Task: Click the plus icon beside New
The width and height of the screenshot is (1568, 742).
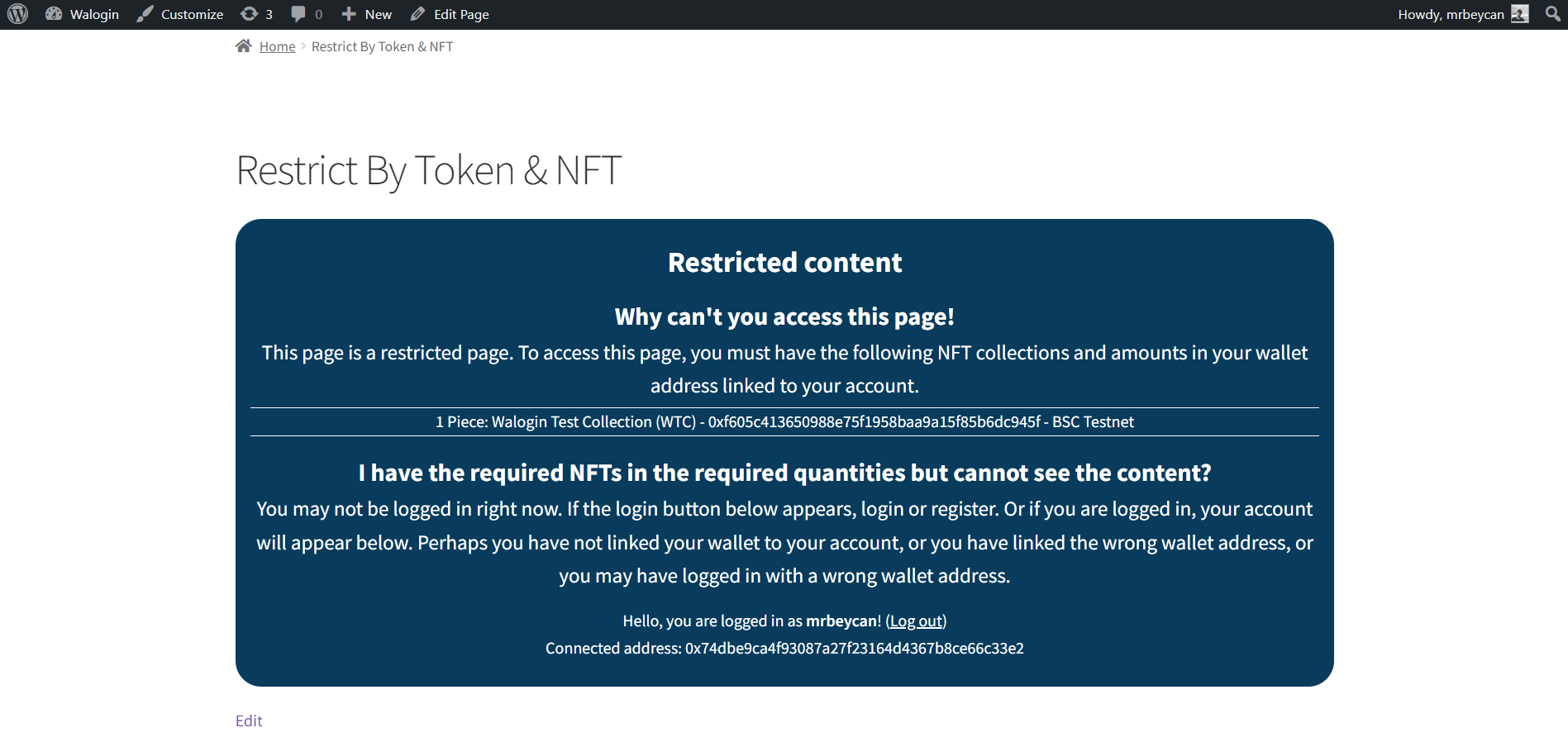Action: [x=349, y=14]
